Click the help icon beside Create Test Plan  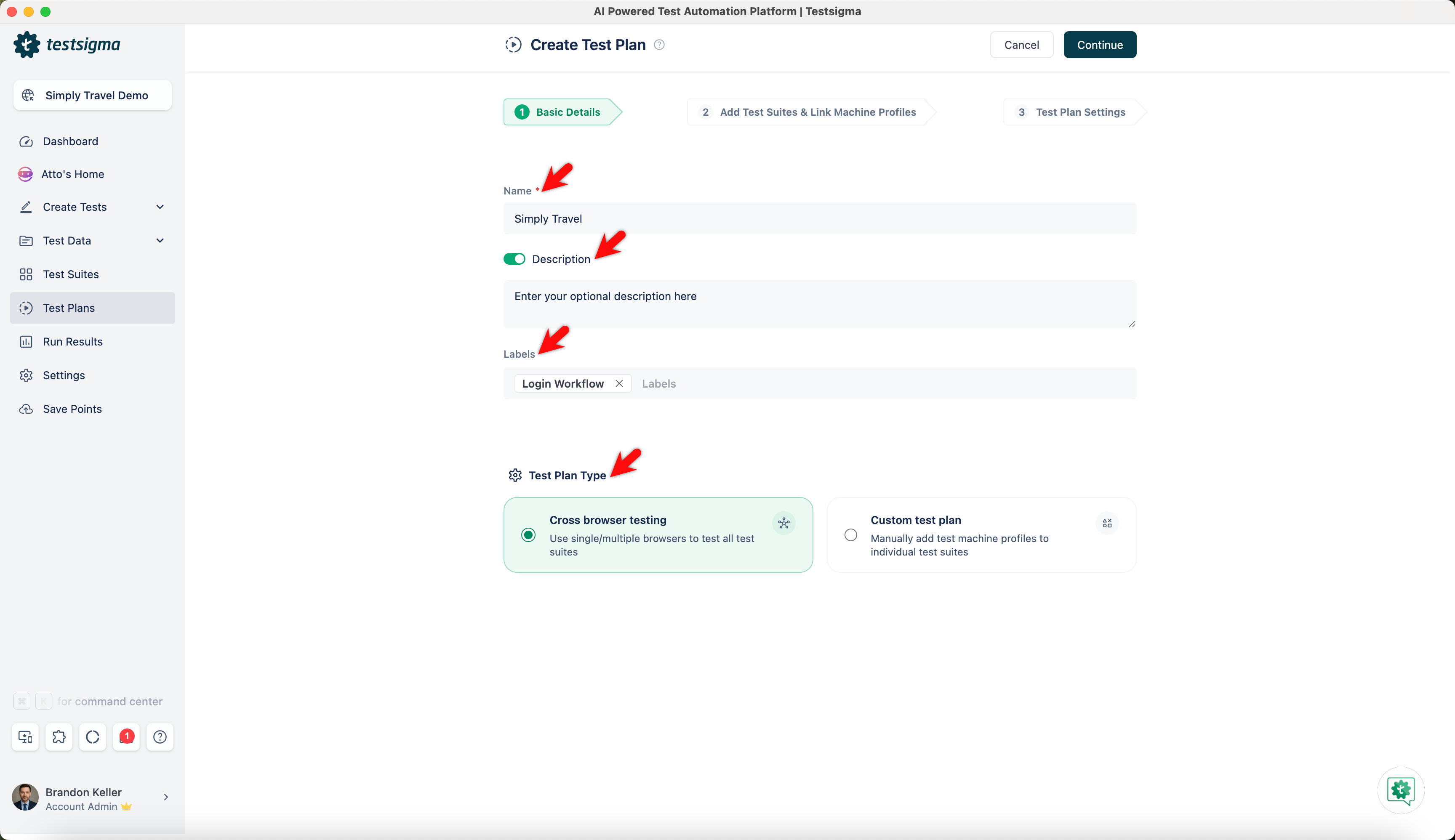(659, 45)
